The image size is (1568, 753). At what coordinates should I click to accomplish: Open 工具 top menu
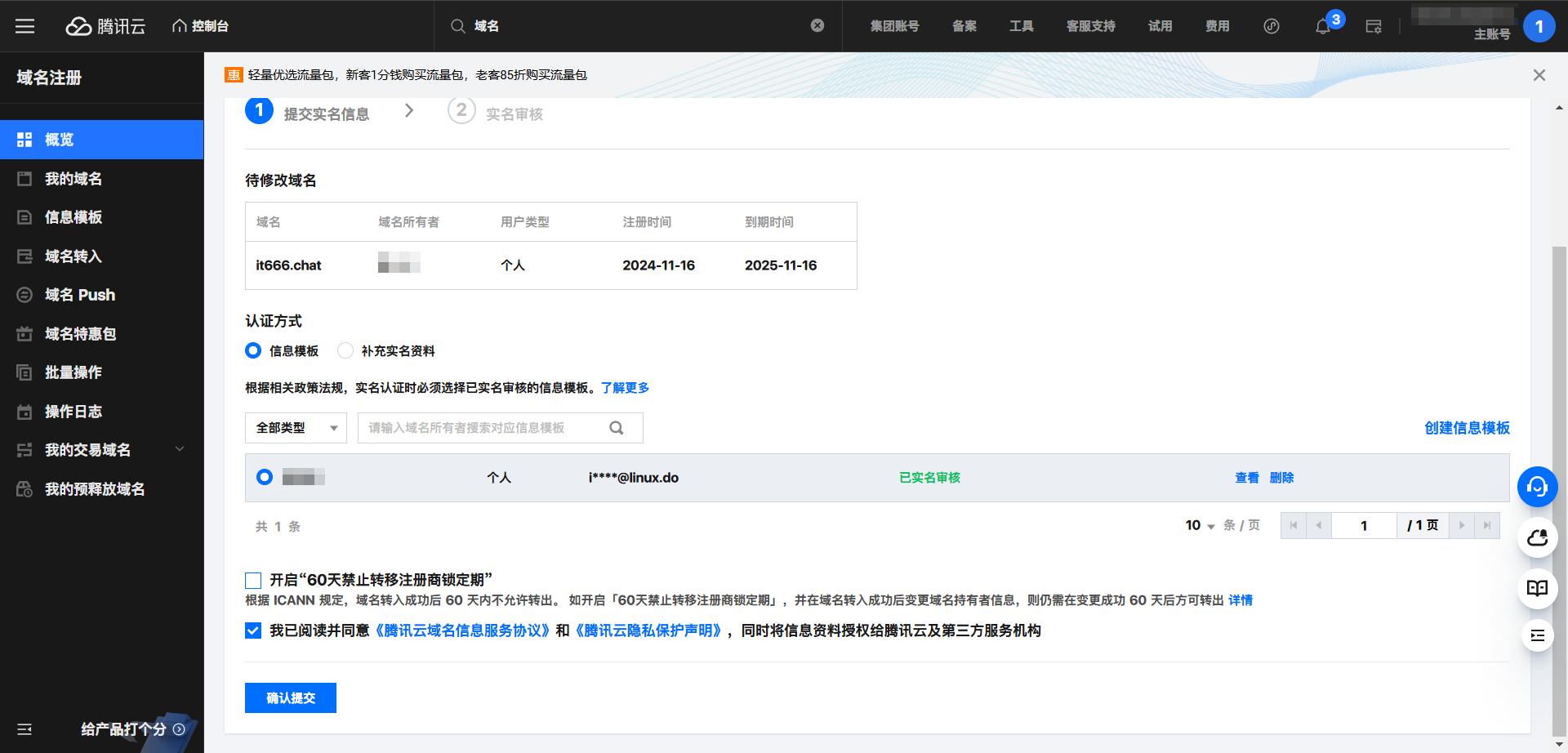[x=1022, y=26]
